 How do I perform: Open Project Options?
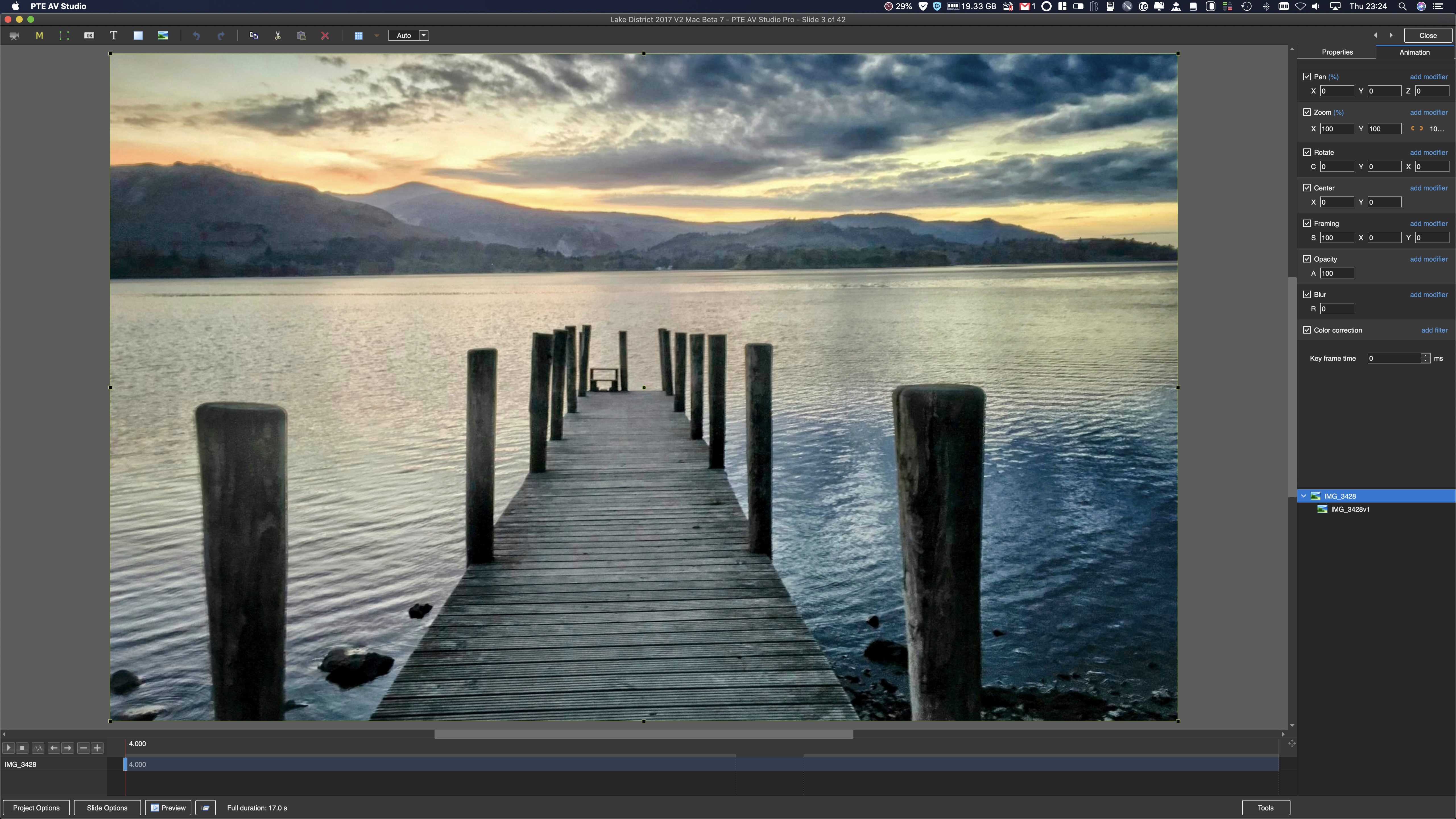point(36,808)
